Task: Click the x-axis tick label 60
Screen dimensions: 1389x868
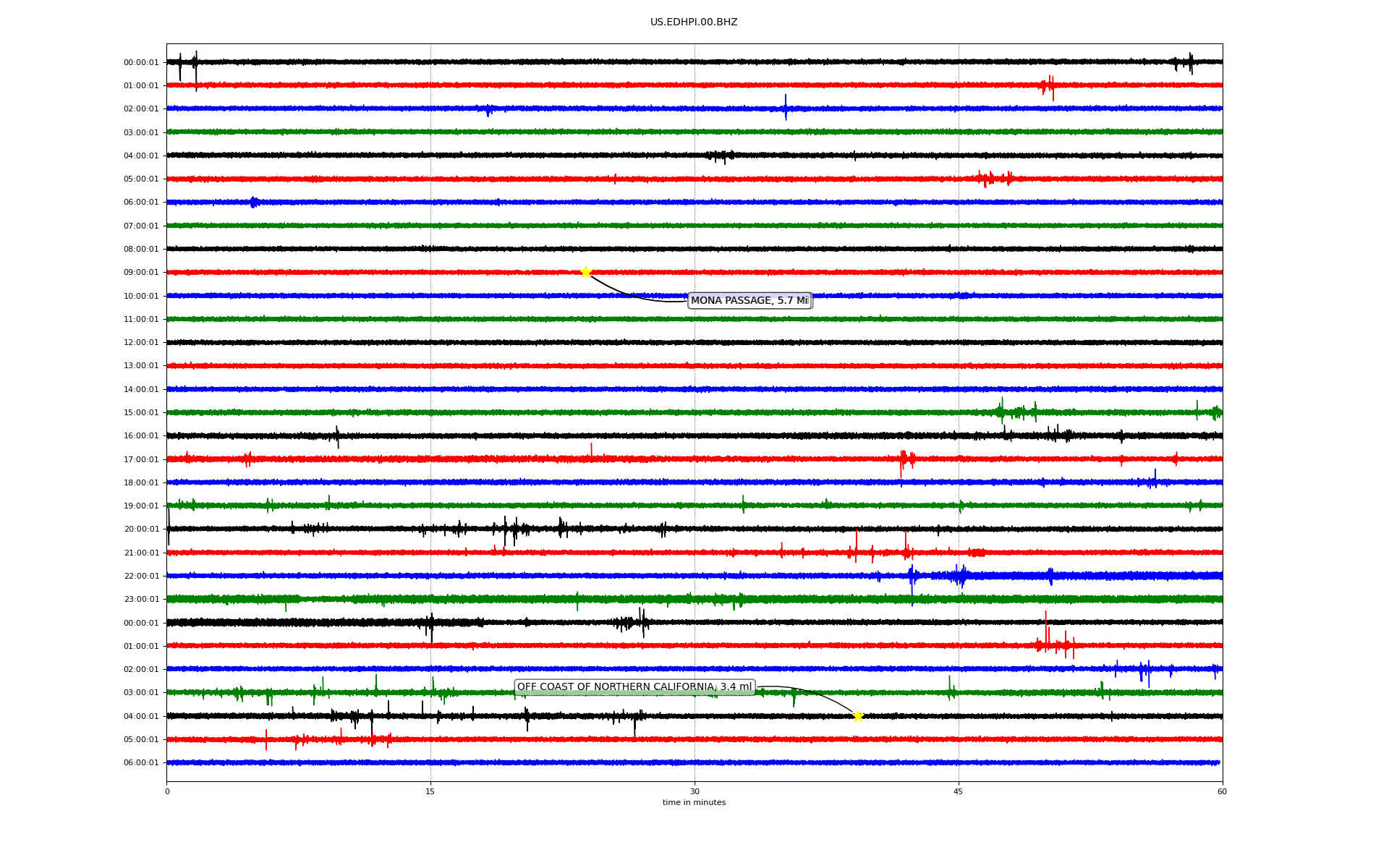Action: click(x=1222, y=792)
